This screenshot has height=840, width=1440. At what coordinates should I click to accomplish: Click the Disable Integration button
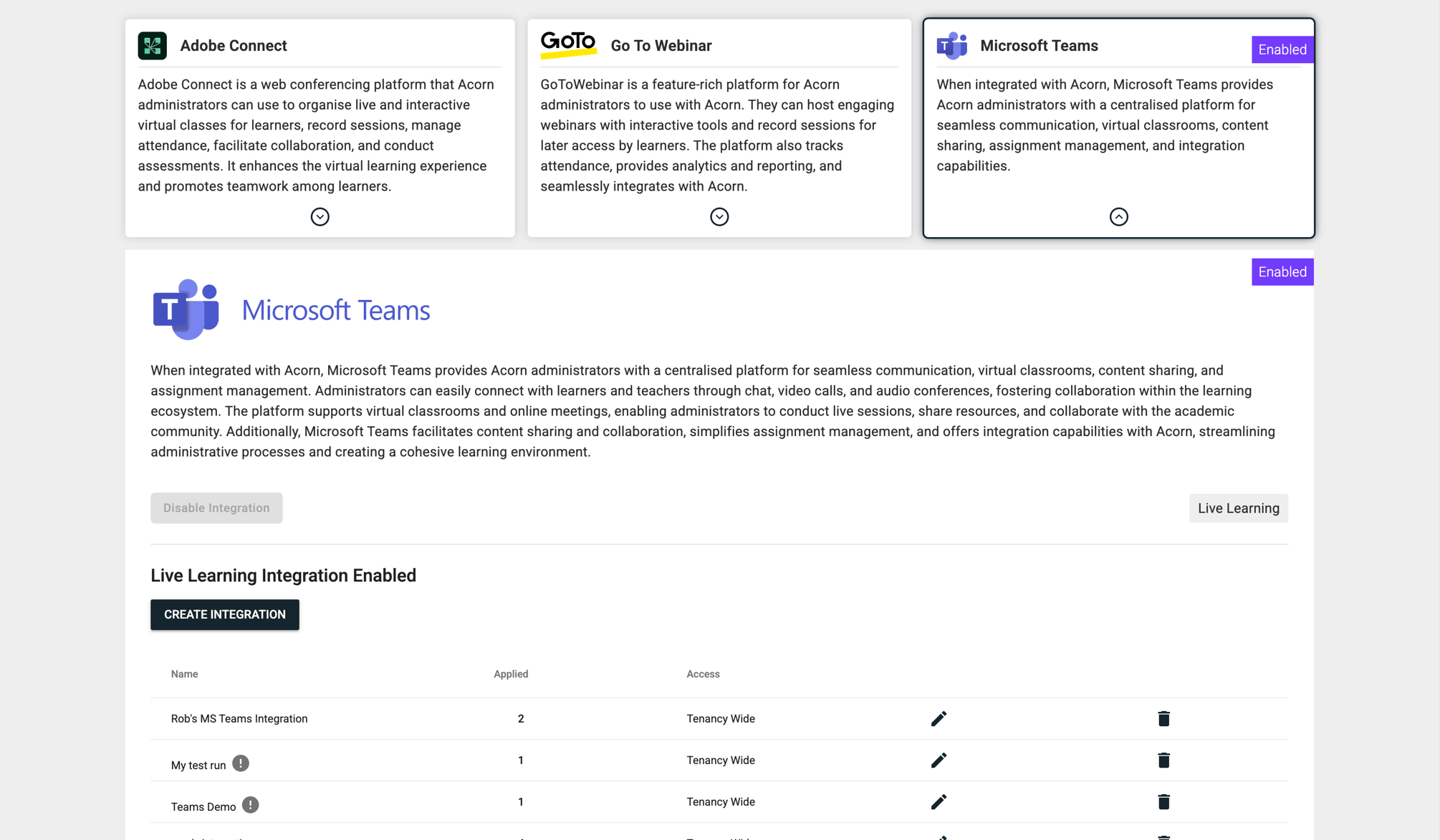tap(216, 508)
